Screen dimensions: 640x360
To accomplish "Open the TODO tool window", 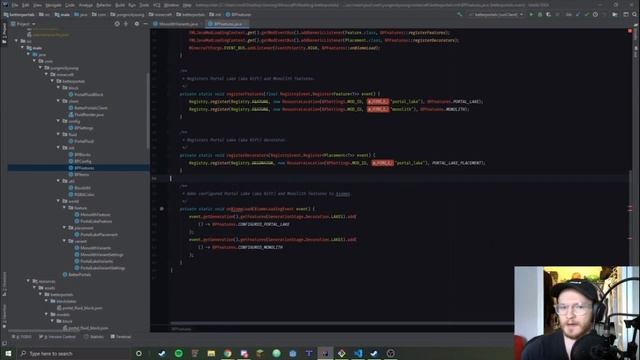I will point(22,337).
